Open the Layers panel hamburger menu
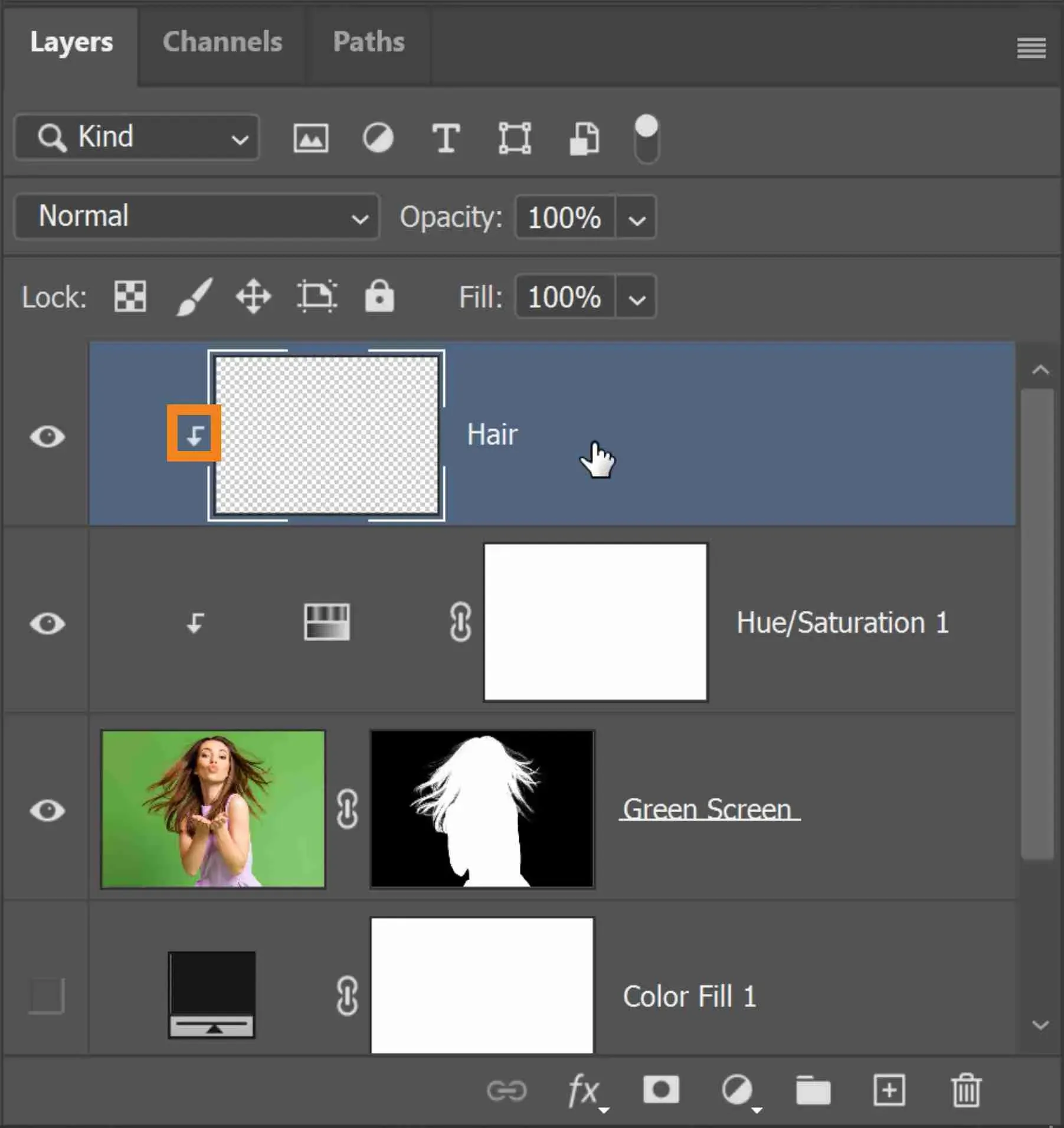The width and height of the screenshot is (1064, 1128). [x=1031, y=47]
